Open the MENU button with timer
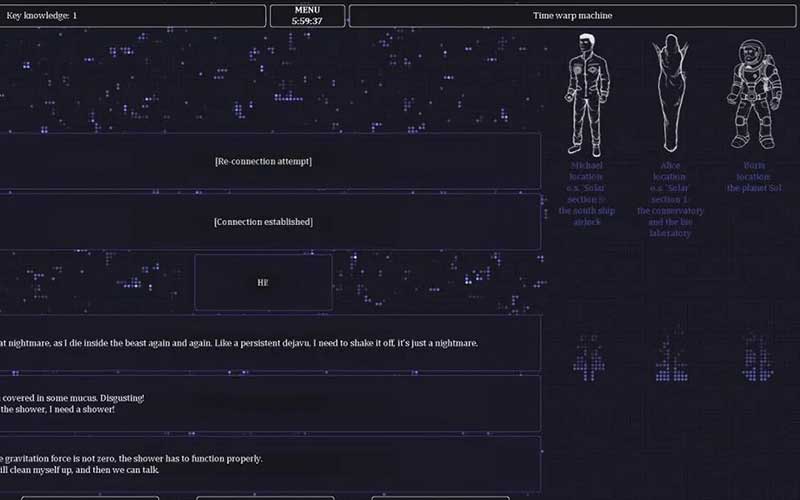Viewport: 800px width, 500px height. tap(306, 15)
